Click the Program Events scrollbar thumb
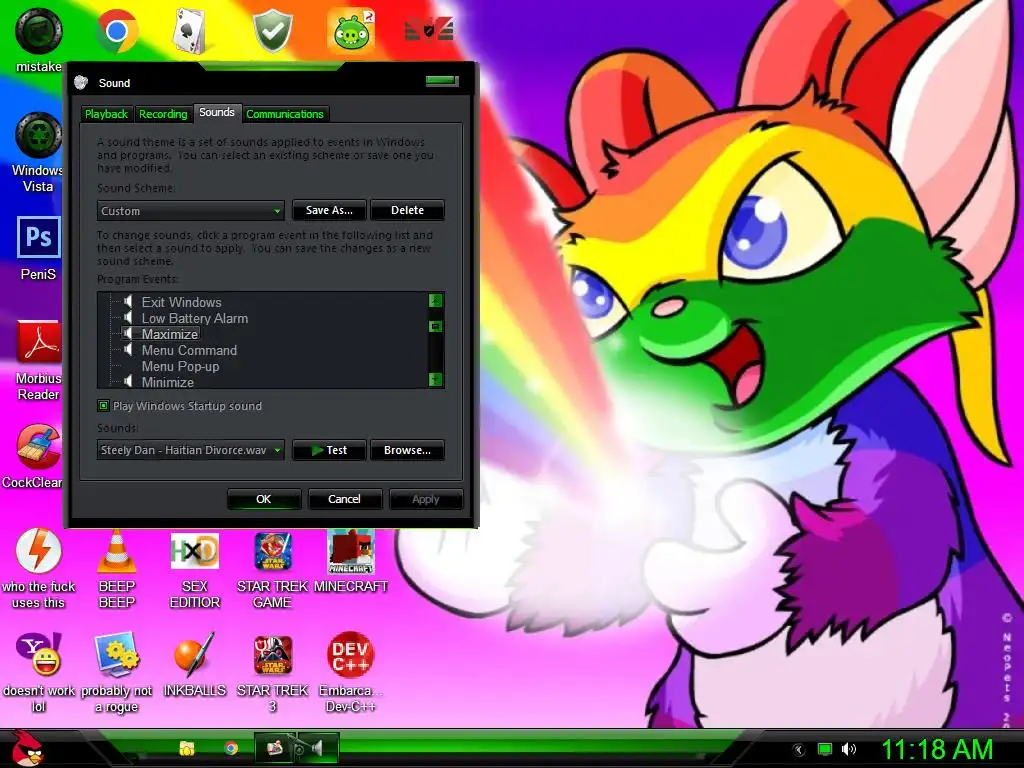 (x=436, y=326)
